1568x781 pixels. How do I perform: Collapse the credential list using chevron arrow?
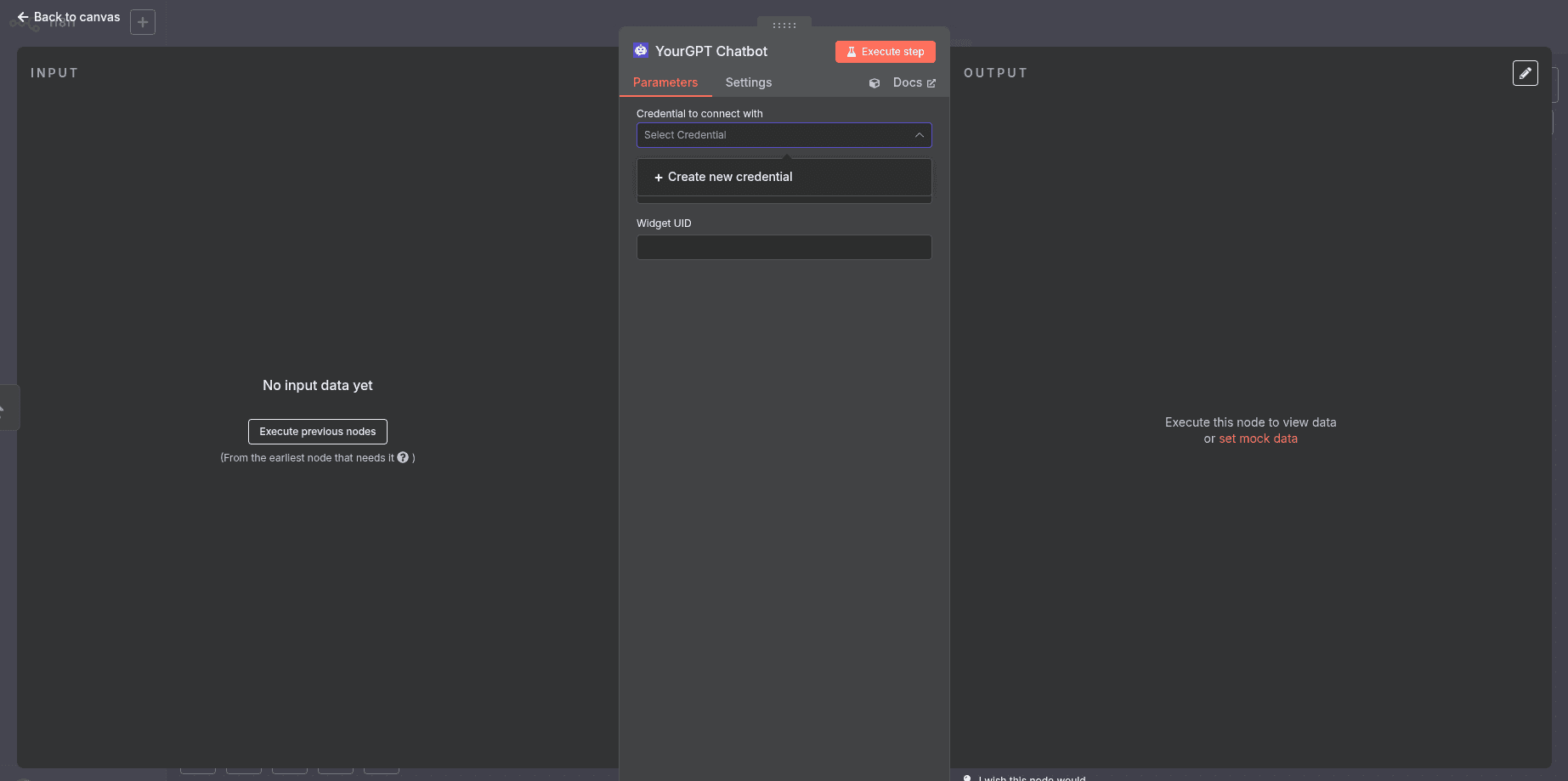[919, 135]
